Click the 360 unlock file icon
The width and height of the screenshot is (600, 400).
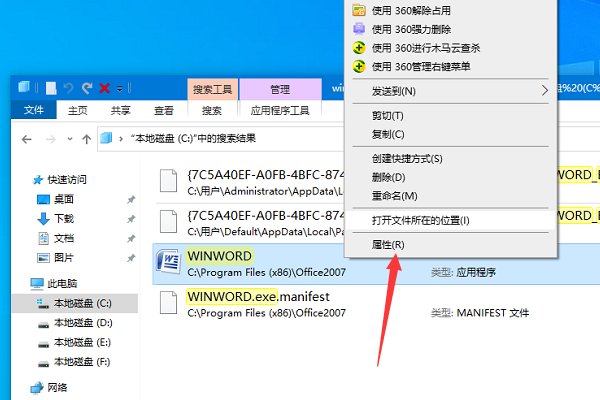[359, 10]
